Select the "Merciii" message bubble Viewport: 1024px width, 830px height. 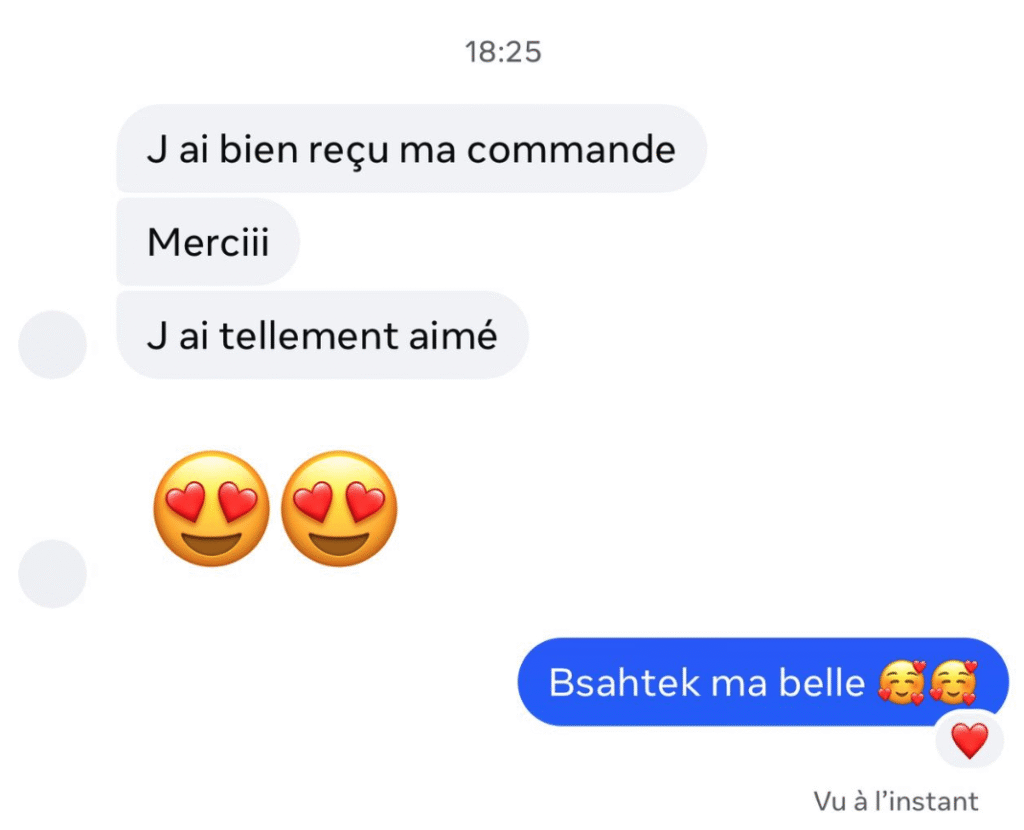point(208,242)
